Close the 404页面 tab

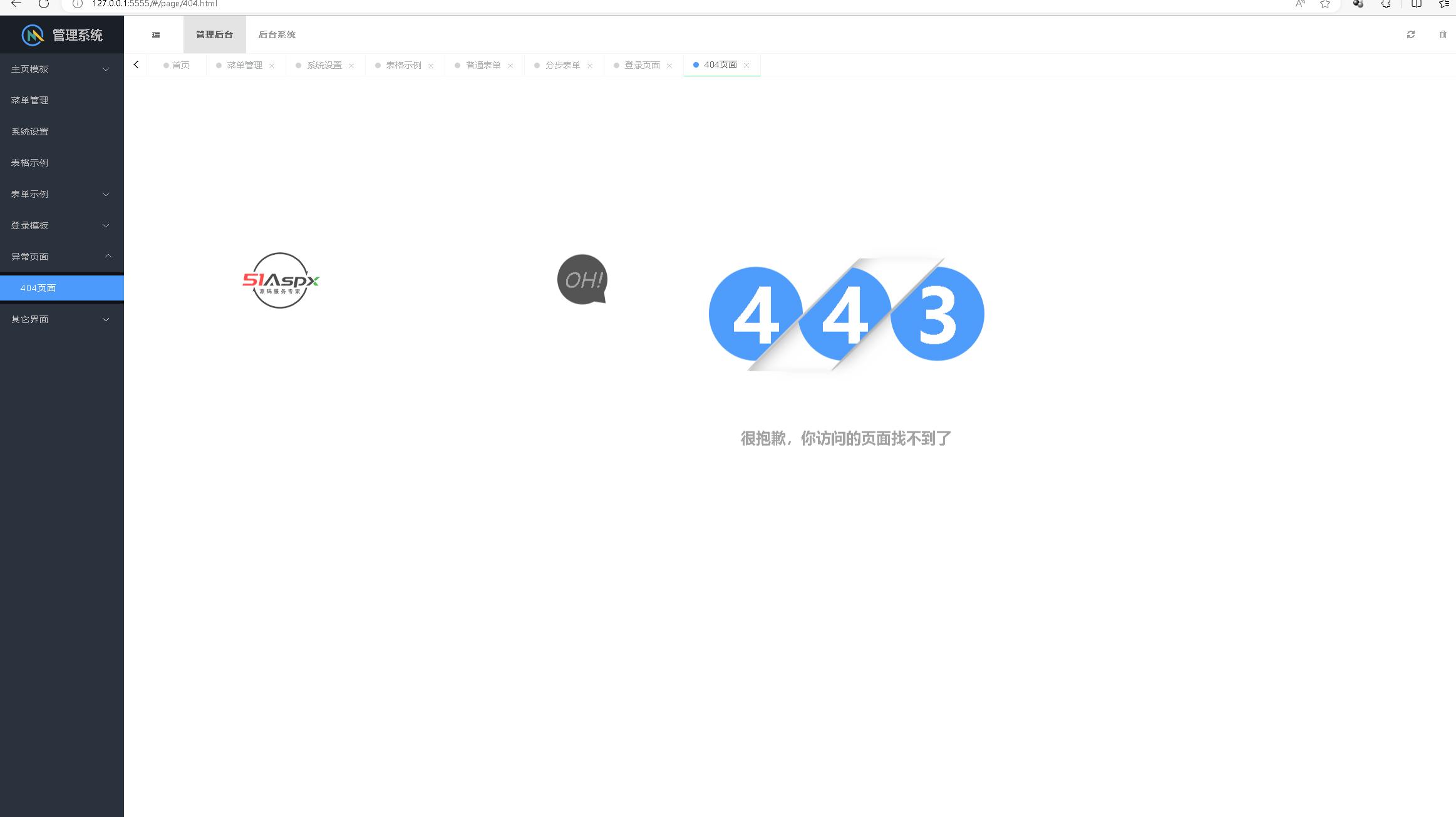click(x=746, y=65)
